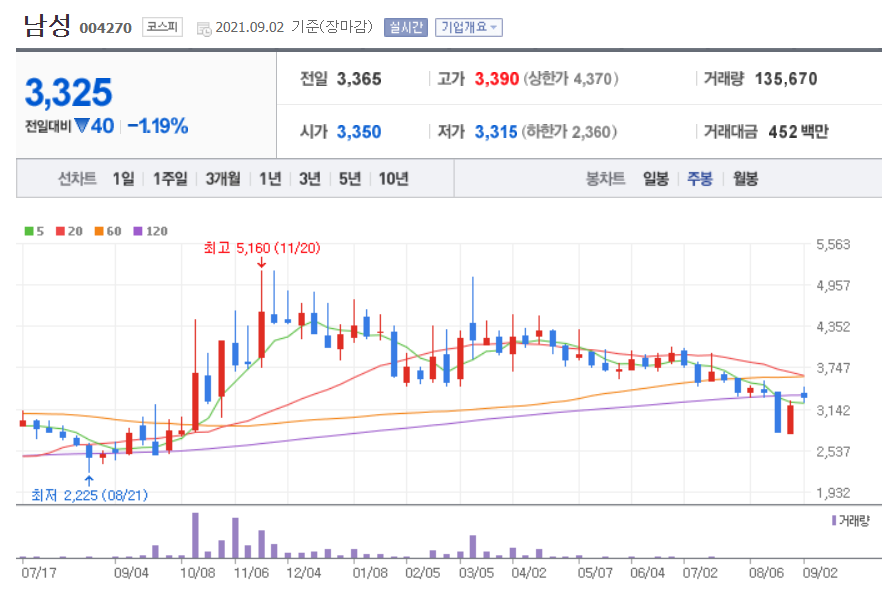Screen dimensions: 882x590
Task: Click the 남성 stock name link
Action: 47,26
